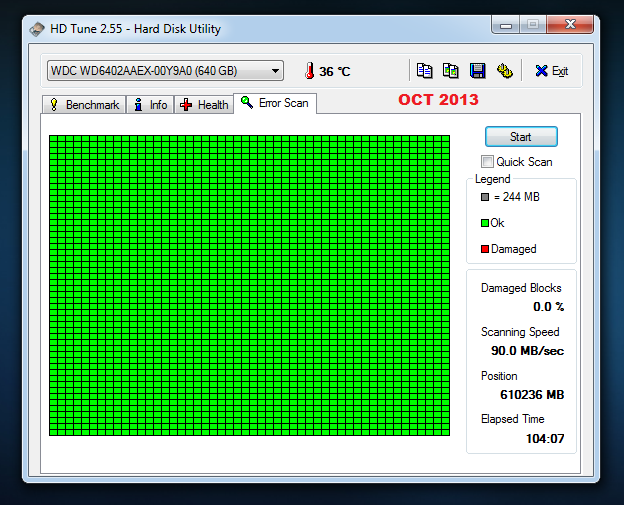The height and width of the screenshot is (505, 624).
Task: Click the copy text to clipboard icon
Action: point(424,71)
